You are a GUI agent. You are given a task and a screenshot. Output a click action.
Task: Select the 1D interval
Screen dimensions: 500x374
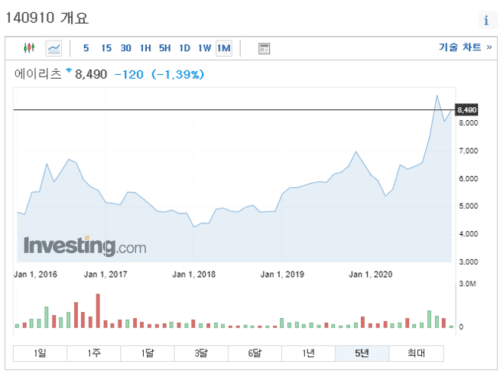[x=184, y=48]
